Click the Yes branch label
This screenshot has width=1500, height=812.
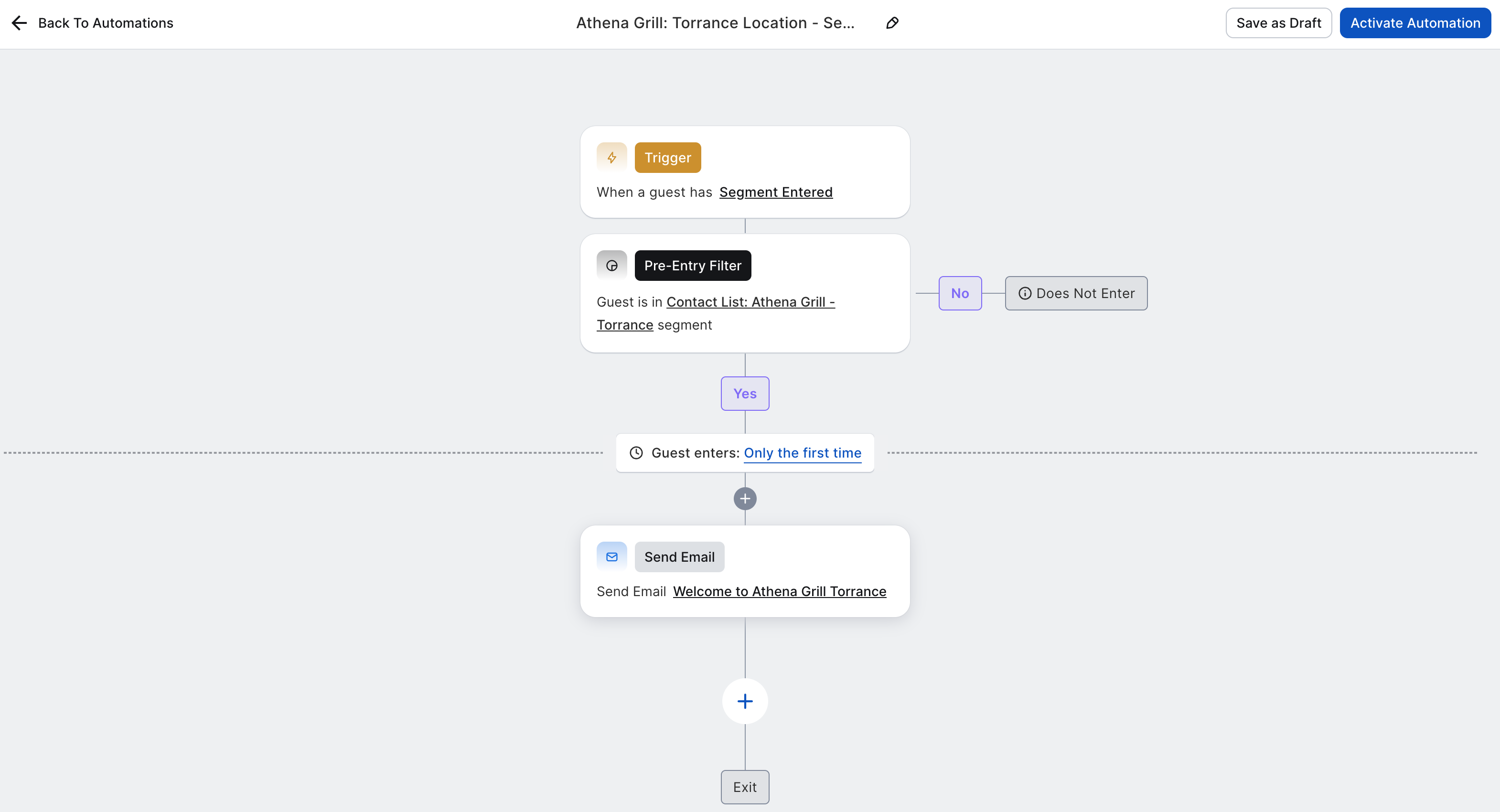[x=745, y=394]
